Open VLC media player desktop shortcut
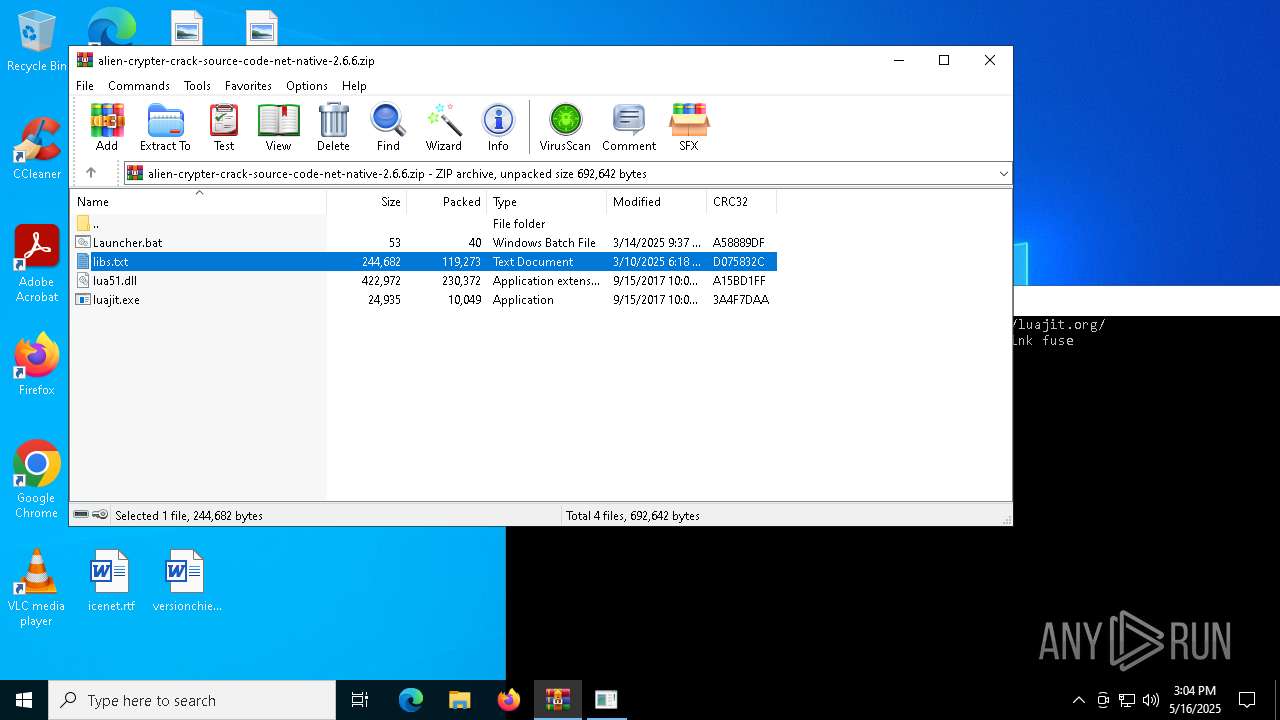1280x720 pixels. (37, 588)
